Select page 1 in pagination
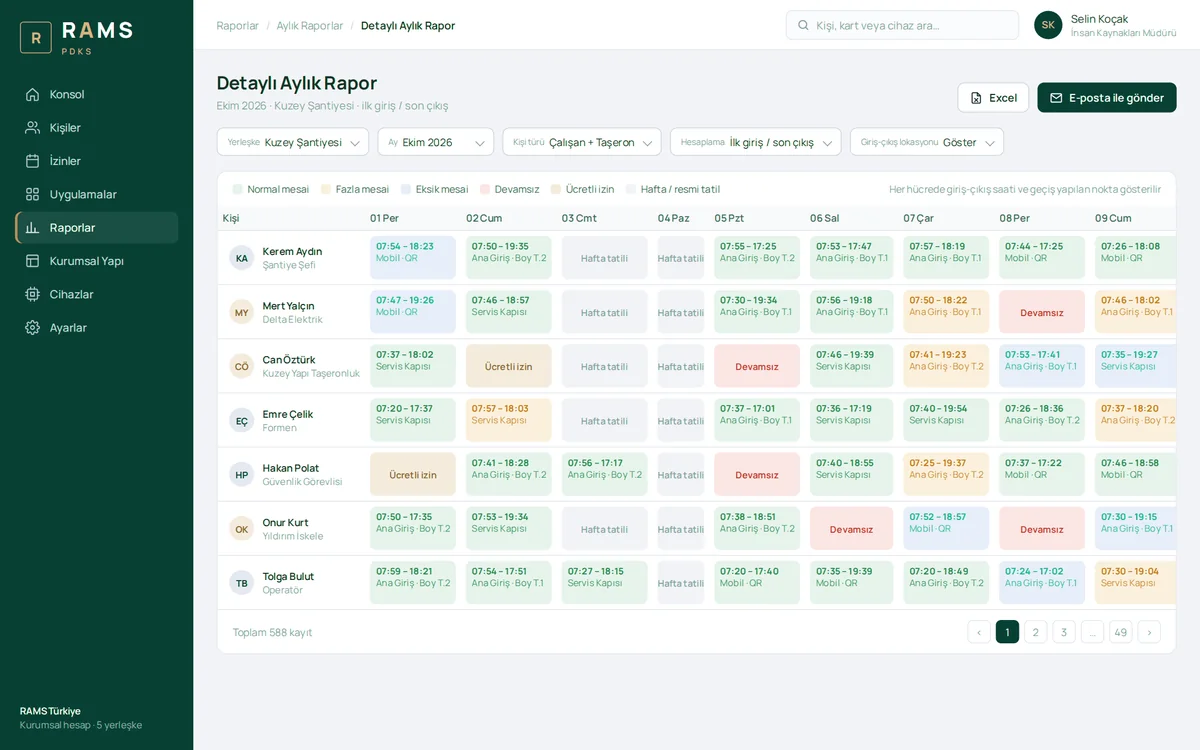The image size is (1200, 750). pos(1007,632)
